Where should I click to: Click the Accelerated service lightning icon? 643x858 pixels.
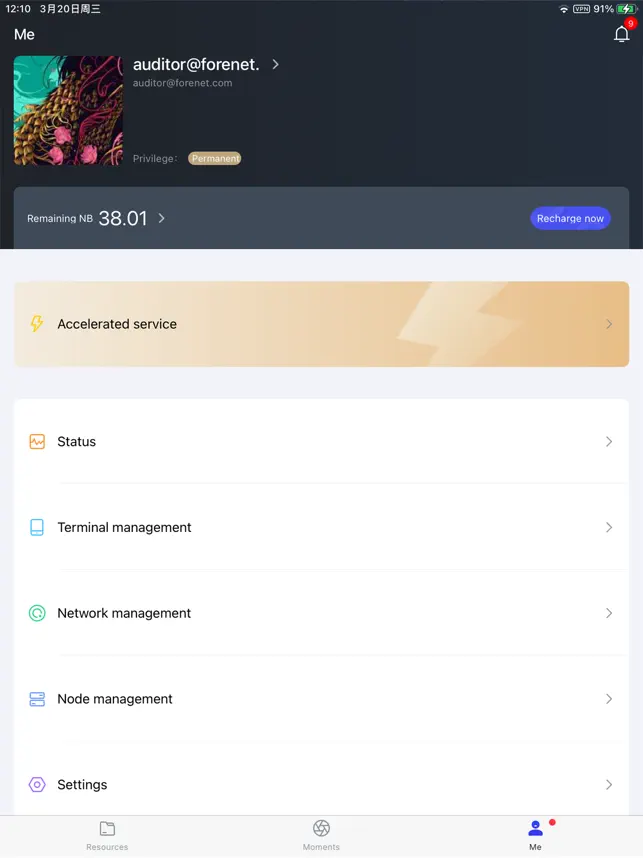37,324
